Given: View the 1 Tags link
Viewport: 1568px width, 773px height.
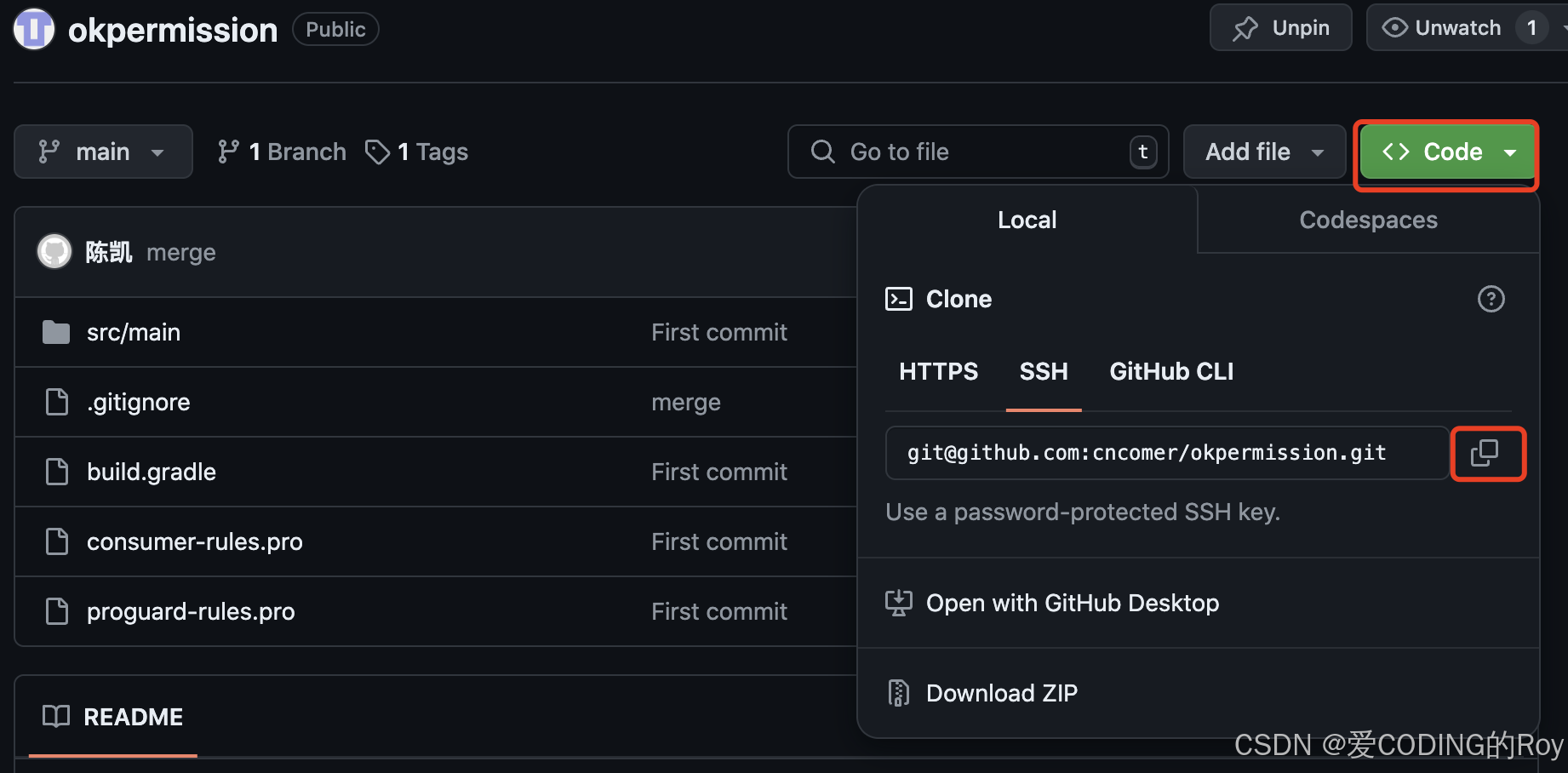Looking at the screenshot, I should [417, 152].
